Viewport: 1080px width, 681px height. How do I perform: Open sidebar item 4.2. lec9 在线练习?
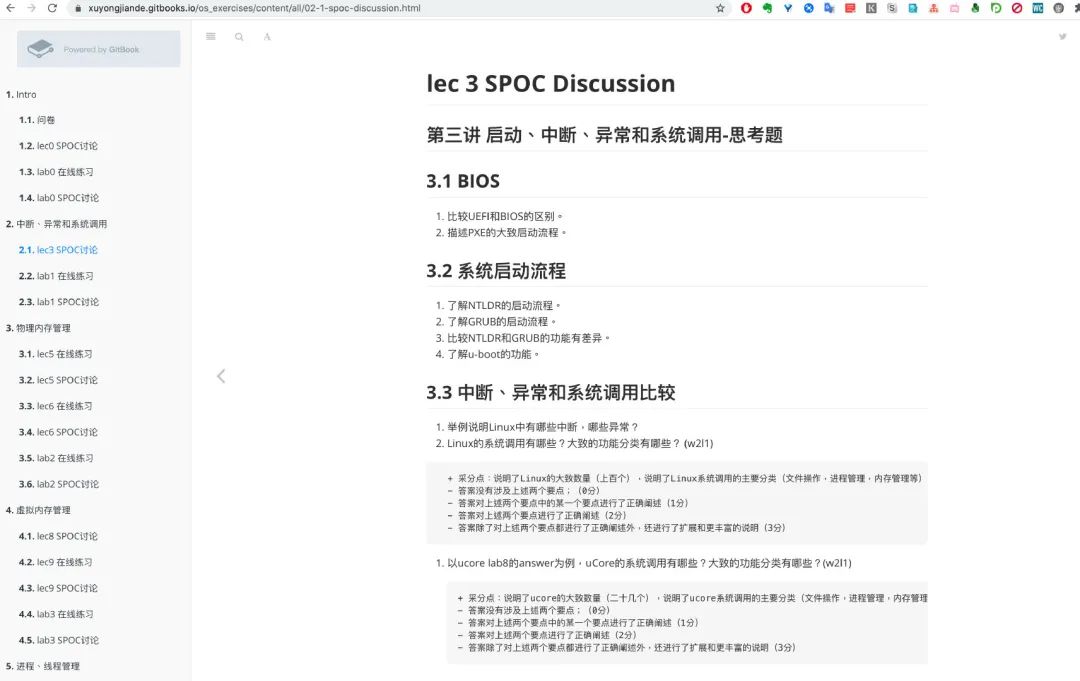pos(56,563)
